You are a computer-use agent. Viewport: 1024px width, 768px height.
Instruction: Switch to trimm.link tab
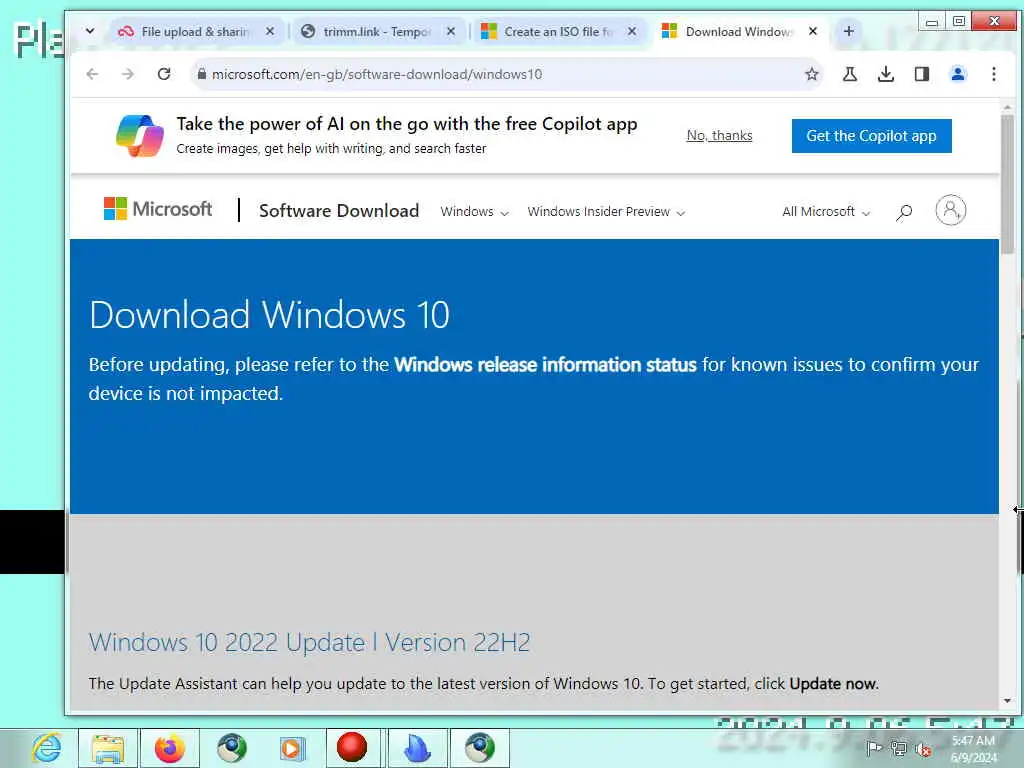tap(377, 31)
